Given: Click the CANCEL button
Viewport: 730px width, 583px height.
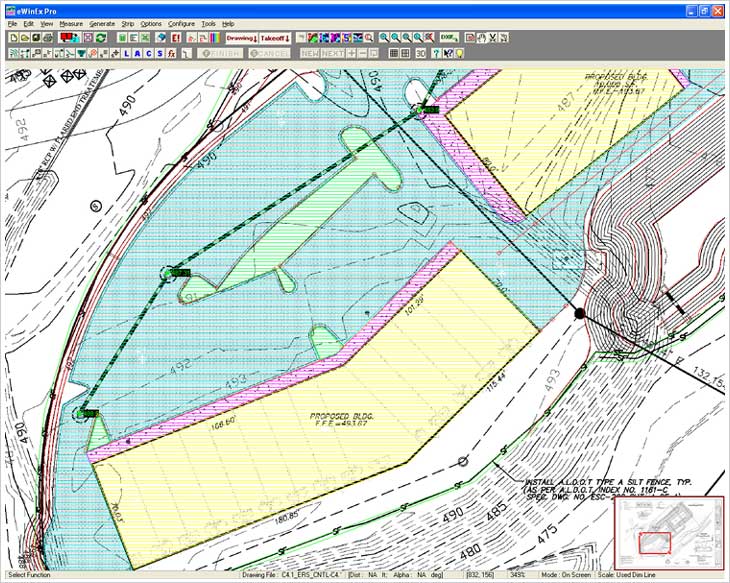Looking at the screenshot, I should pyautogui.click(x=270, y=53).
